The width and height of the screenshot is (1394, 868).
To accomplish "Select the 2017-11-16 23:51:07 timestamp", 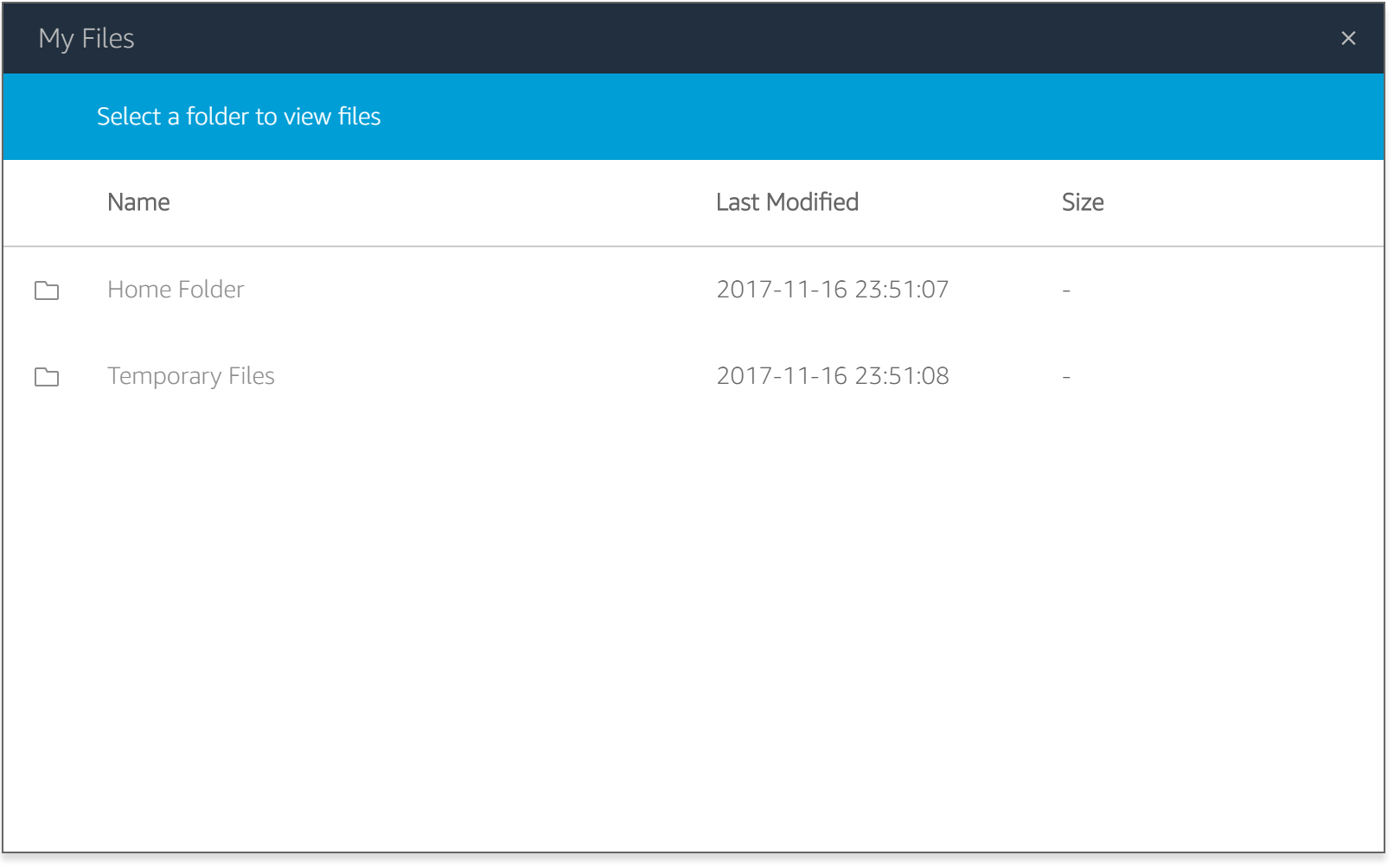I will [833, 290].
